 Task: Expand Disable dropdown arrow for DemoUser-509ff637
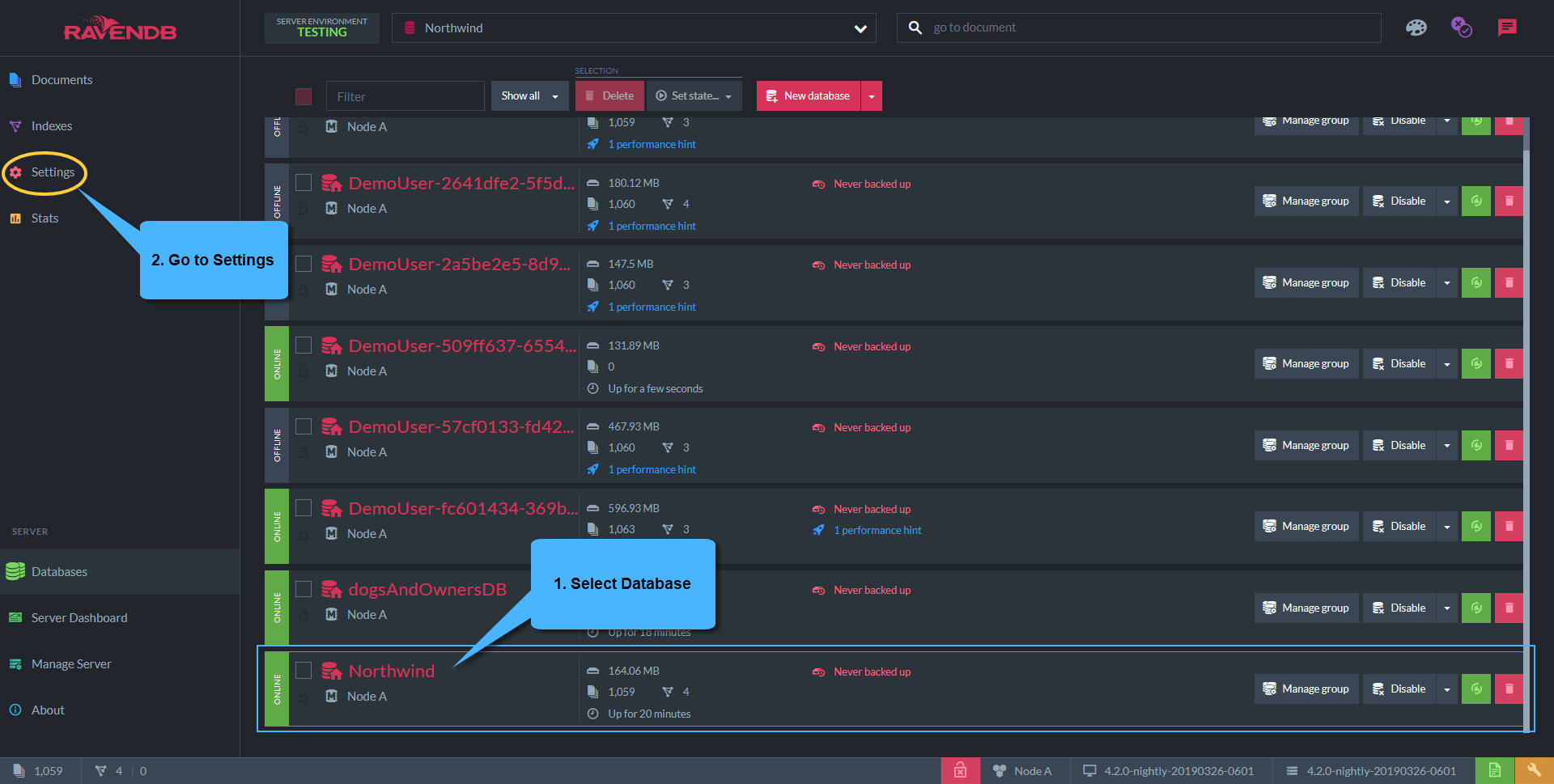(x=1446, y=363)
